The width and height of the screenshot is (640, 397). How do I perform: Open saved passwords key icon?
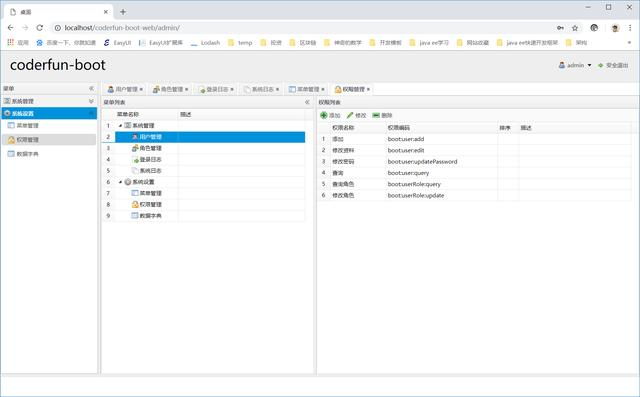(x=560, y=28)
